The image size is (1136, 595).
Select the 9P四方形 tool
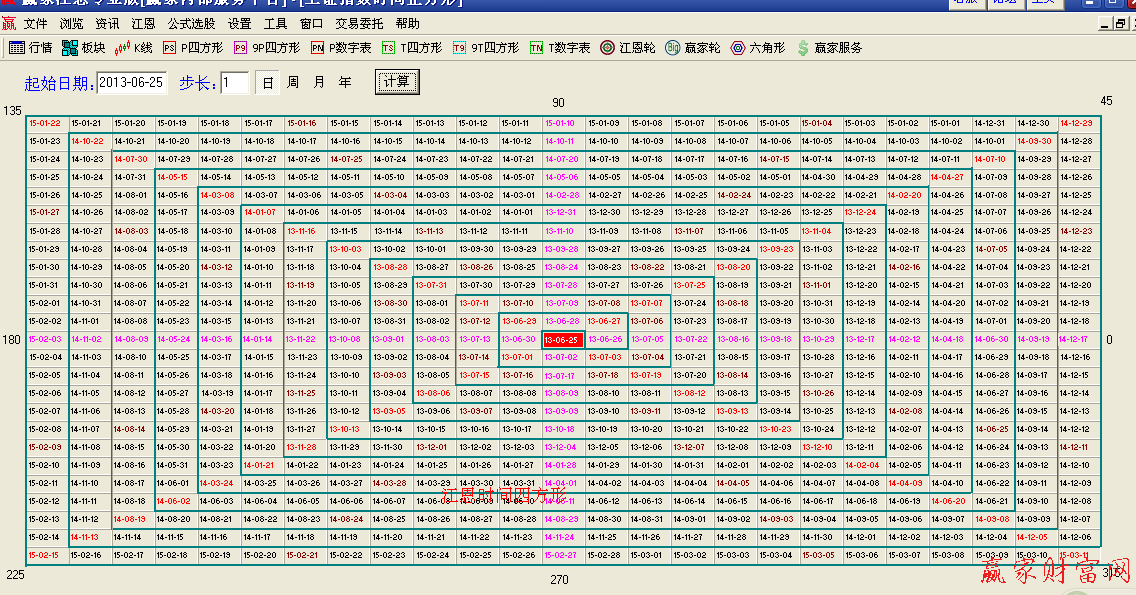click(x=266, y=47)
